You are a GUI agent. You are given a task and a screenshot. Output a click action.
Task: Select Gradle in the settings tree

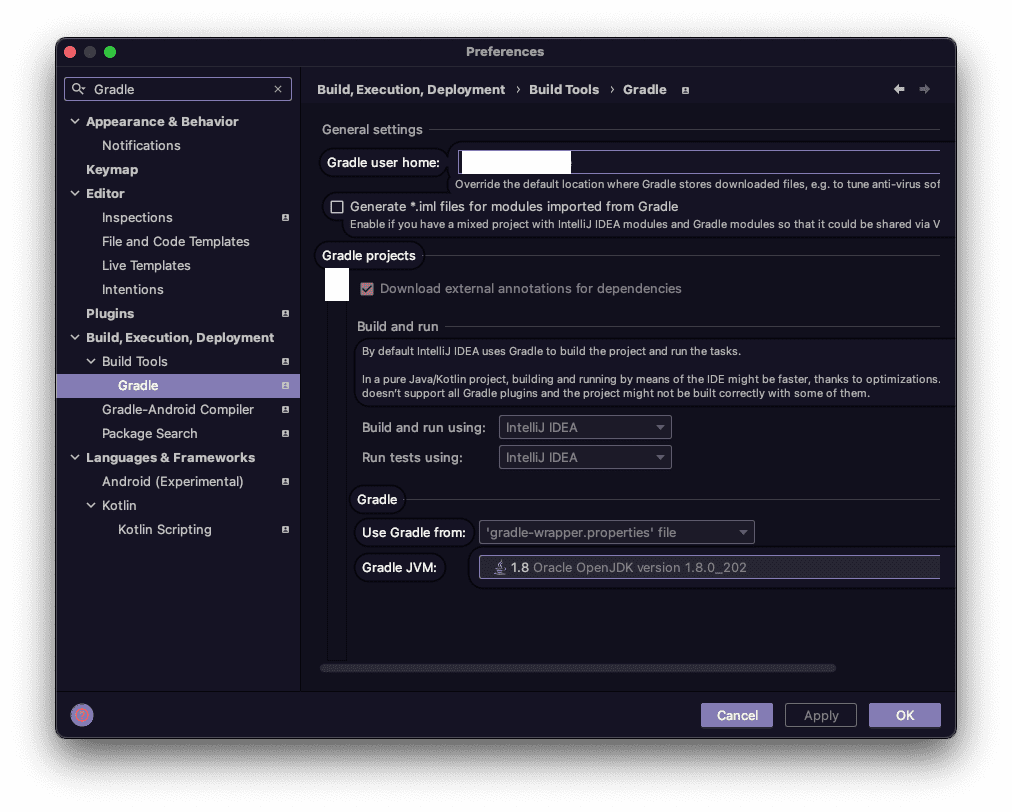coord(178,385)
